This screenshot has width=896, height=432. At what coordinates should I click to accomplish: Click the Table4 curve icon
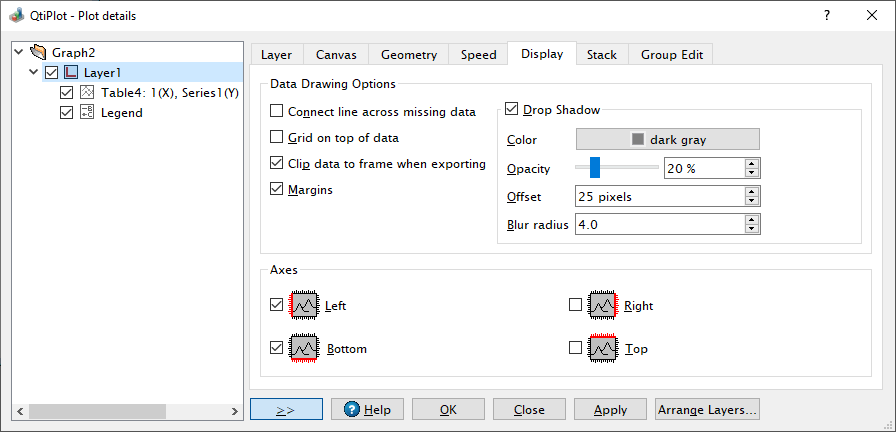[x=87, y=92]
